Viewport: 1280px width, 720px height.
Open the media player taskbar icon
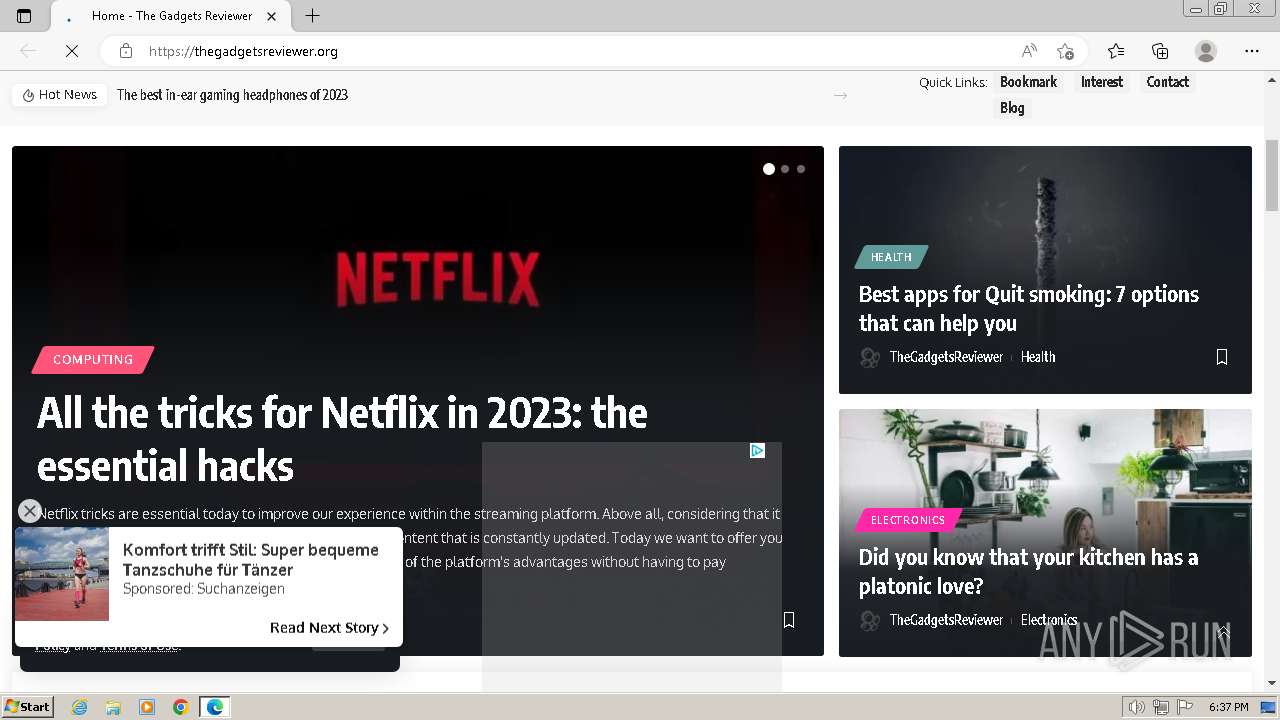coord(147,707)
